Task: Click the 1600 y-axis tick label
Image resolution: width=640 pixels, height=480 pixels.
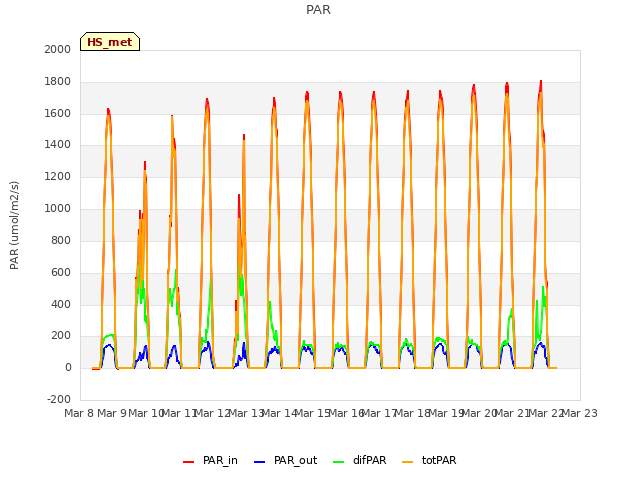Action: [x=58, y=113]
